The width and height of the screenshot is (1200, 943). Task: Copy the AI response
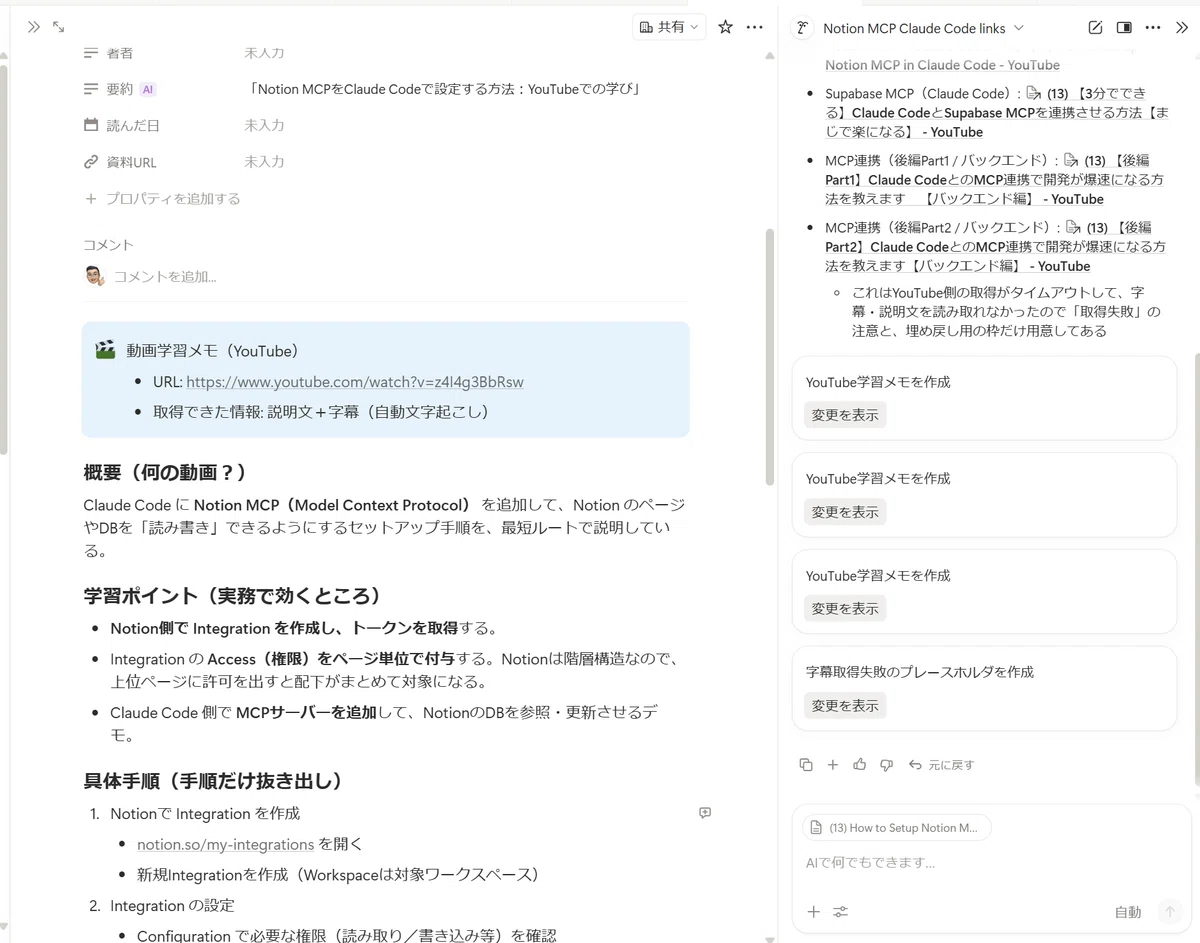coord(806,765)
